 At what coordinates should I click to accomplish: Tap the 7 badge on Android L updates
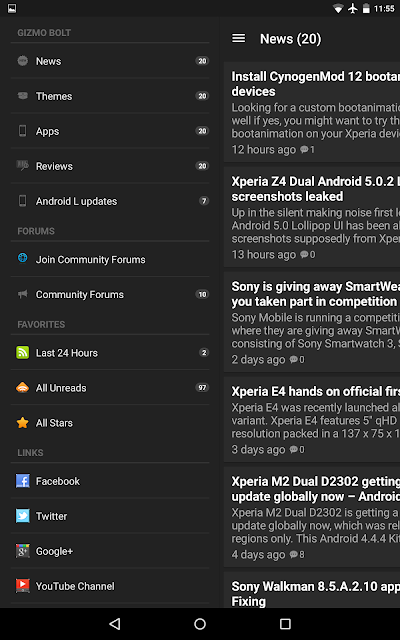click(204, 200)
